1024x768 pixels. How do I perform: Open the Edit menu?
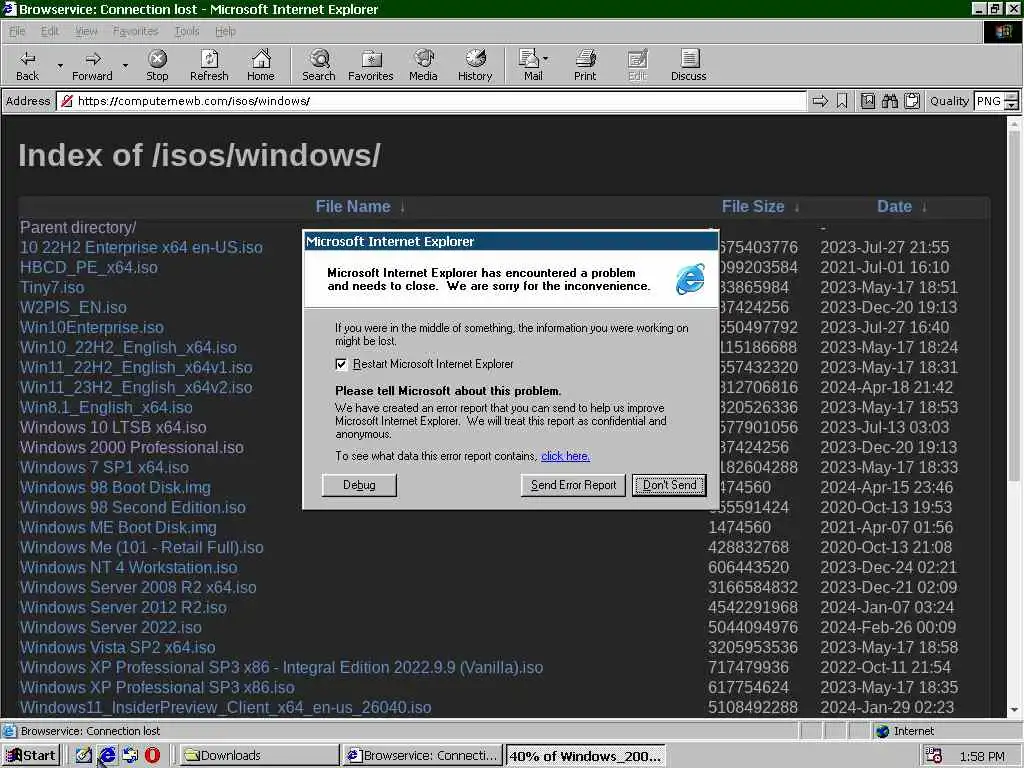coord(50,31)
